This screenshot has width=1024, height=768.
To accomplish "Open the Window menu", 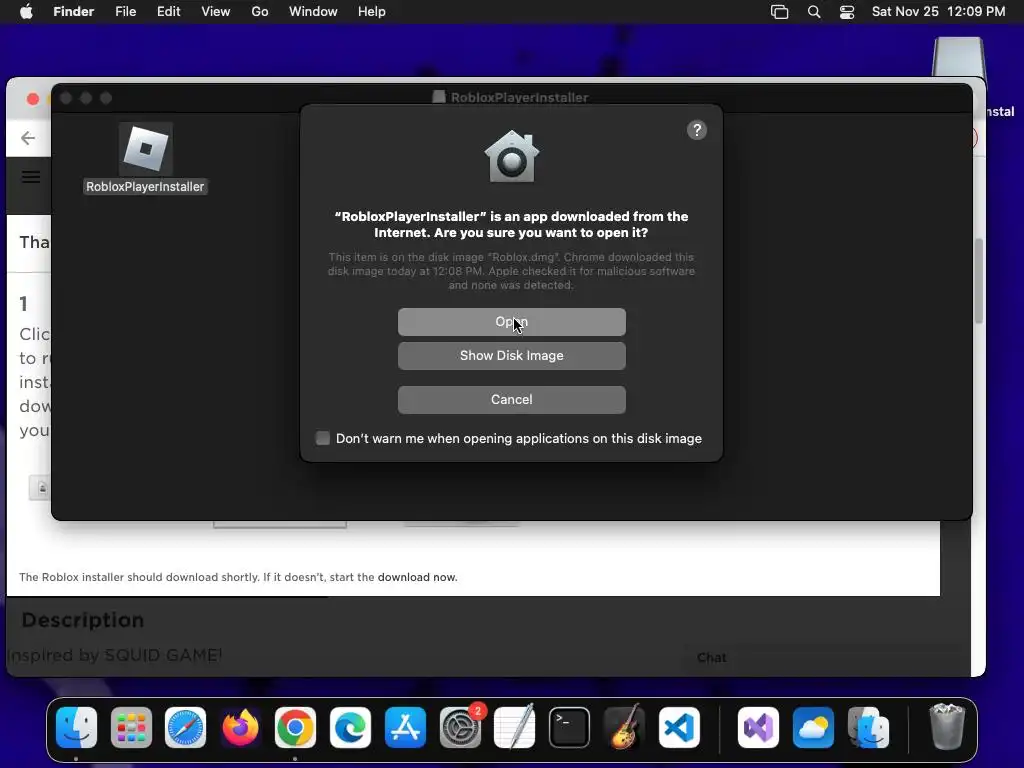I will (x=313, y=12).
